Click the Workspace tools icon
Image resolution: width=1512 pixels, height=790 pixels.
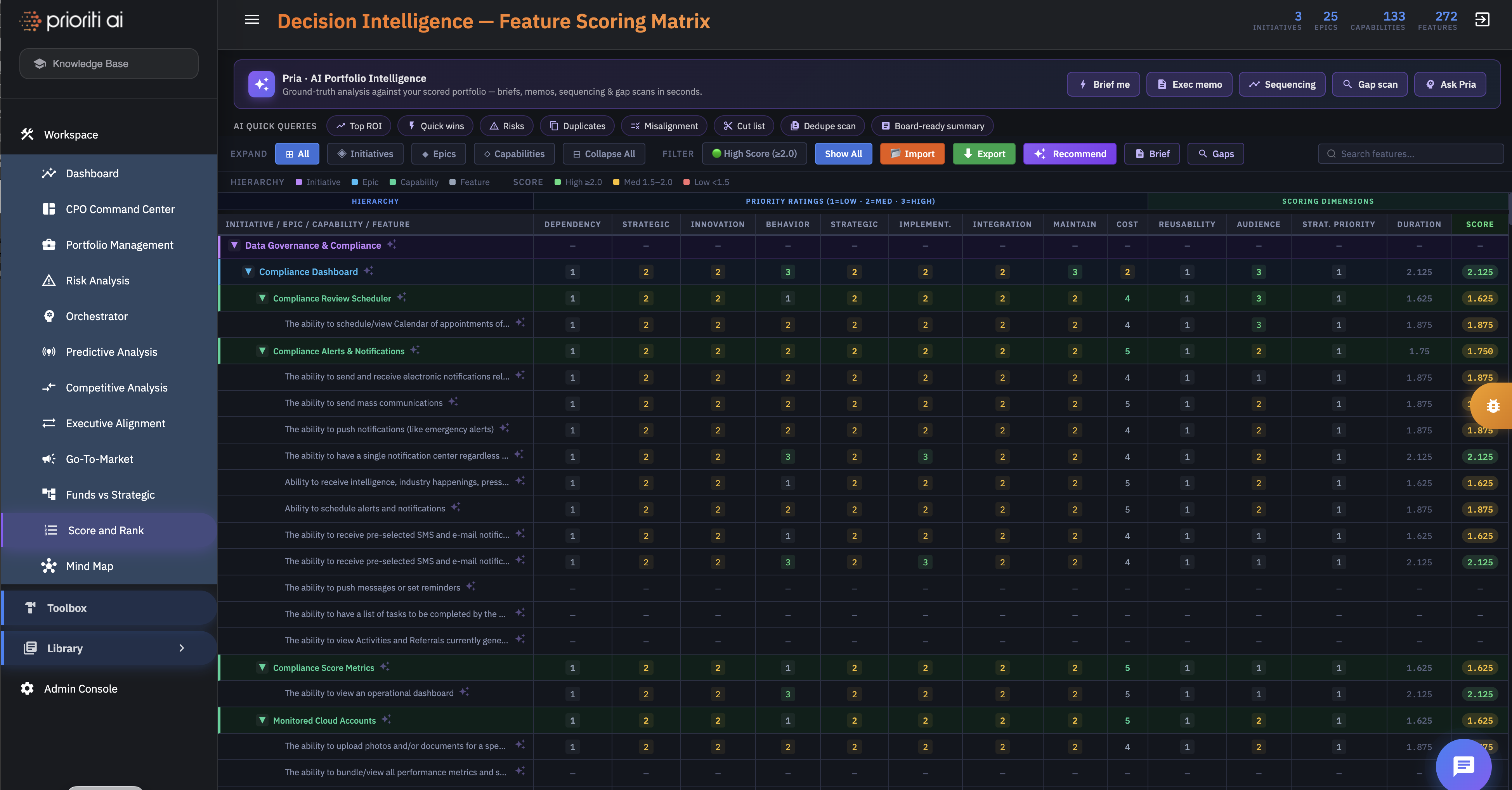27,134
